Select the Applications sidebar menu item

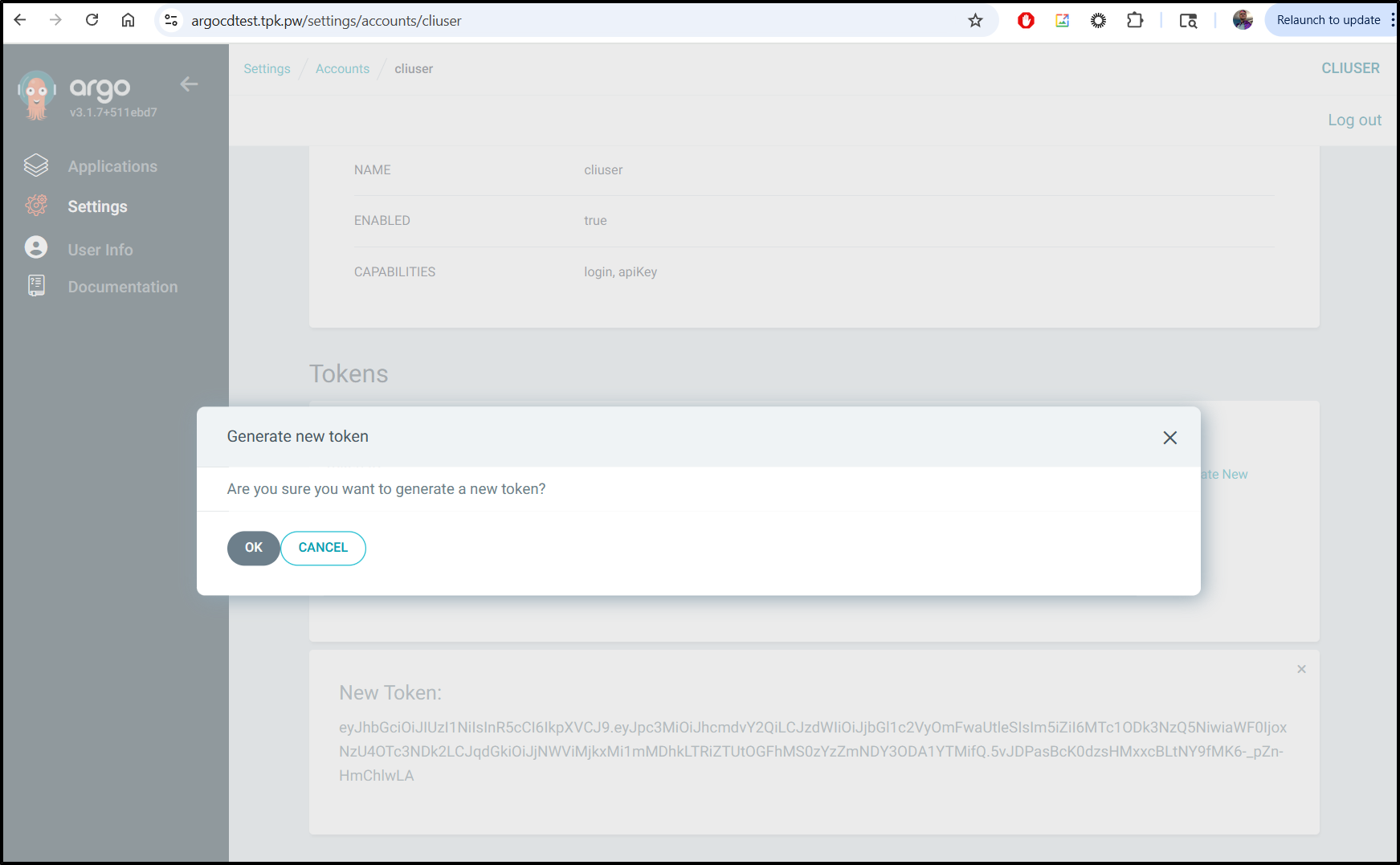click(x=112, y=167)
